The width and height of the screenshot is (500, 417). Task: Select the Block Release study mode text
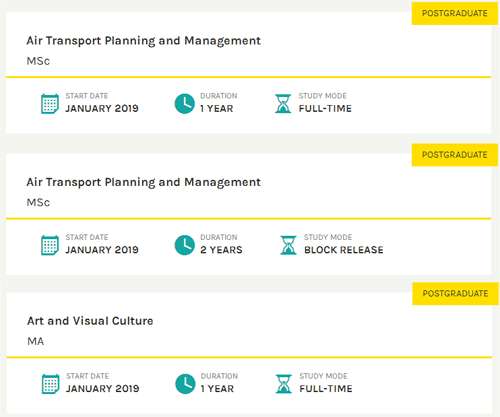click(344, 250)
